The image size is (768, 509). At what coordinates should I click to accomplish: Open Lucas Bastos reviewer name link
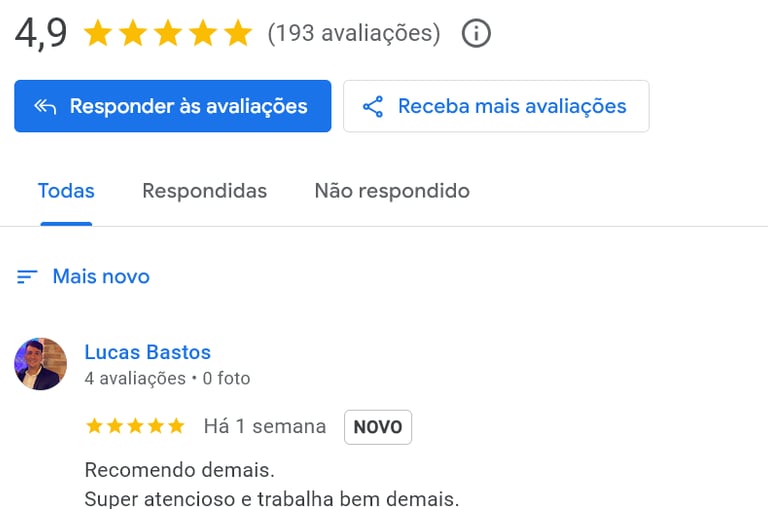(147, 352)
